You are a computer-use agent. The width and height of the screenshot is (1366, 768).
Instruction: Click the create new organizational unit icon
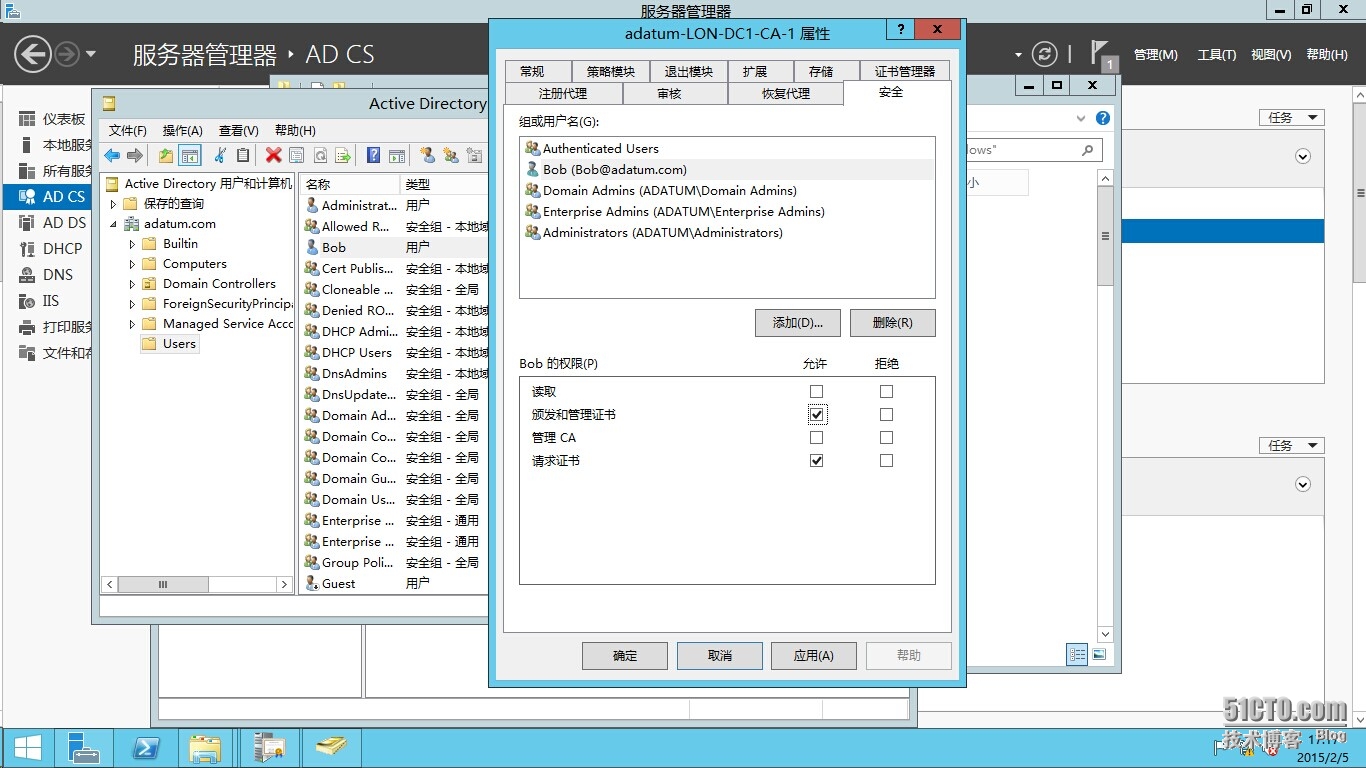pyautogui.click(x=475, y=155)
